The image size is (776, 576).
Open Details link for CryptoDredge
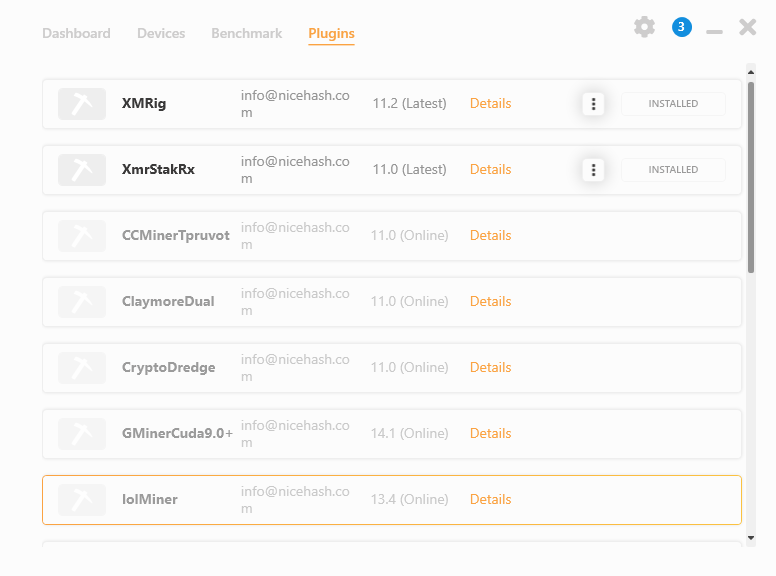coord(490,367)
